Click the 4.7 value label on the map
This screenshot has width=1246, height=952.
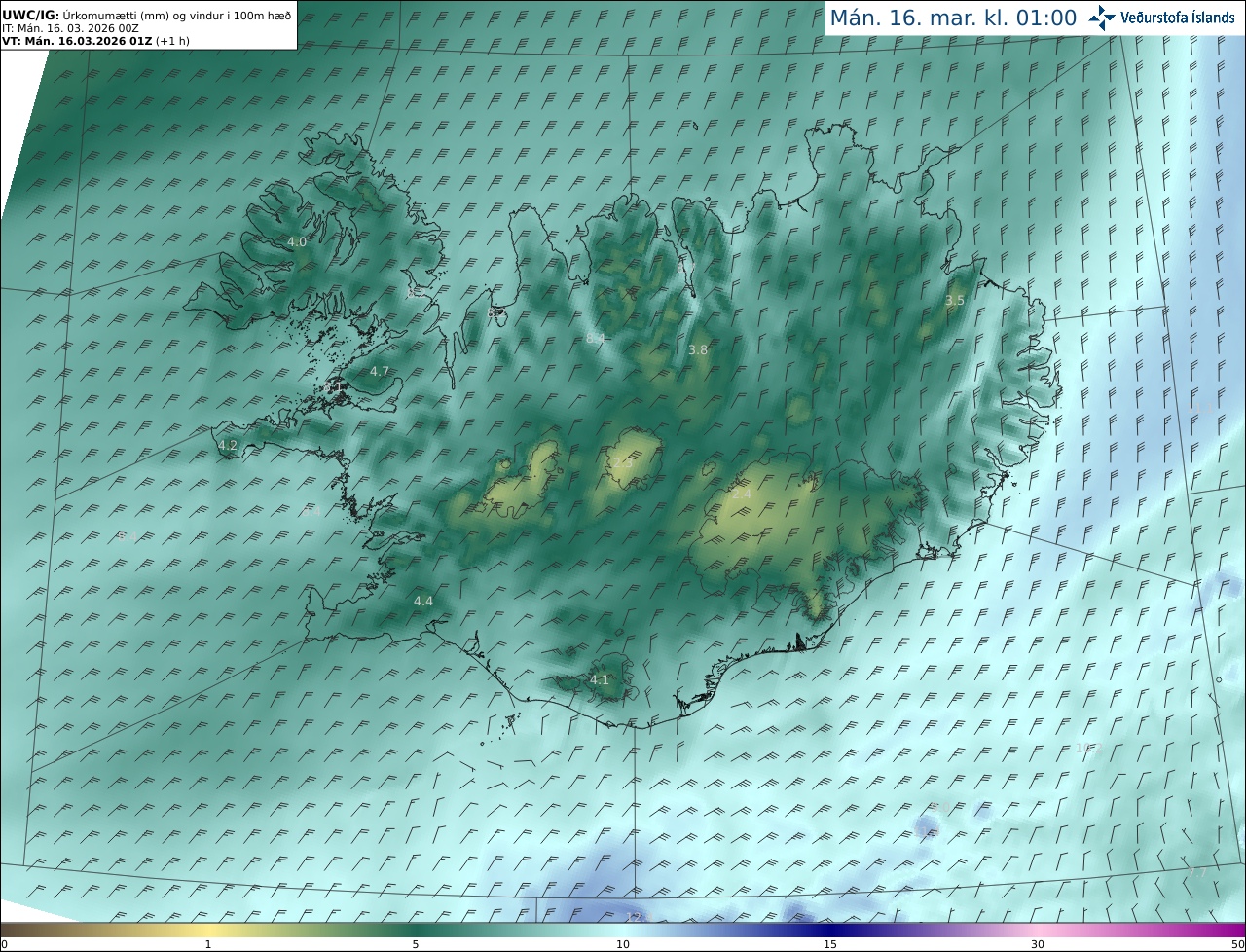[x=380, y=371]
